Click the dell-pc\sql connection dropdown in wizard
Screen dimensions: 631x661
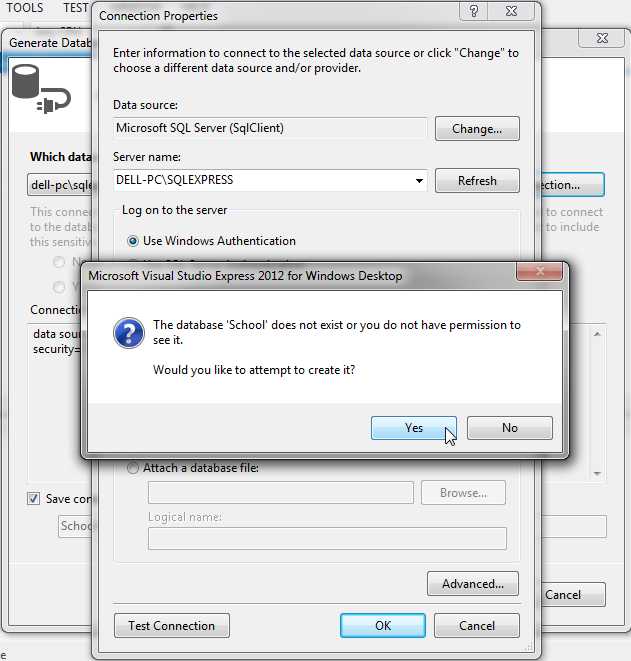pyautogui.click(x=60, y=185)
